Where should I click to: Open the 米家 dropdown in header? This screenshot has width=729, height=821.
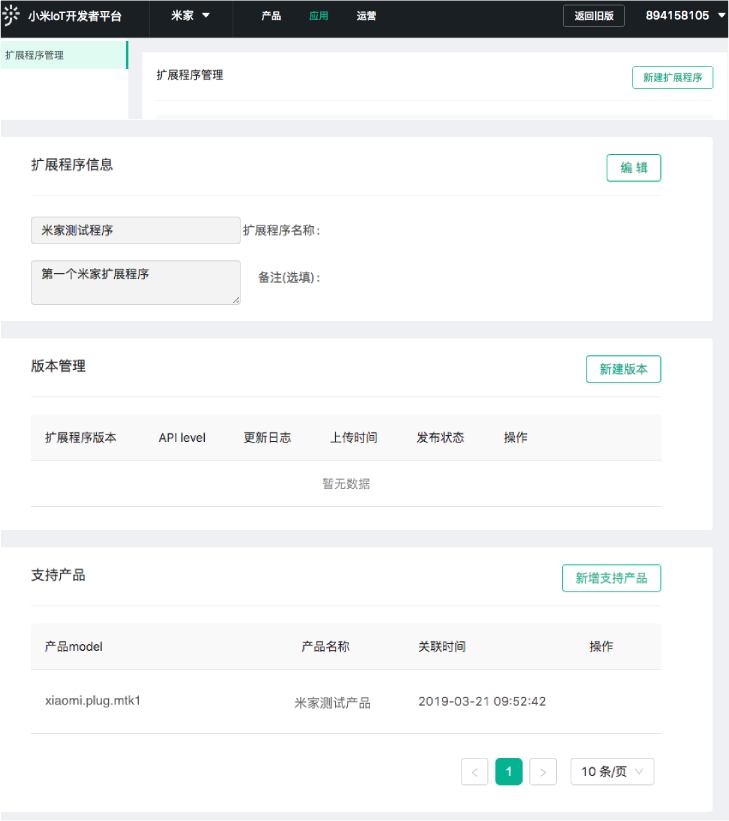(x=190, y=16)
